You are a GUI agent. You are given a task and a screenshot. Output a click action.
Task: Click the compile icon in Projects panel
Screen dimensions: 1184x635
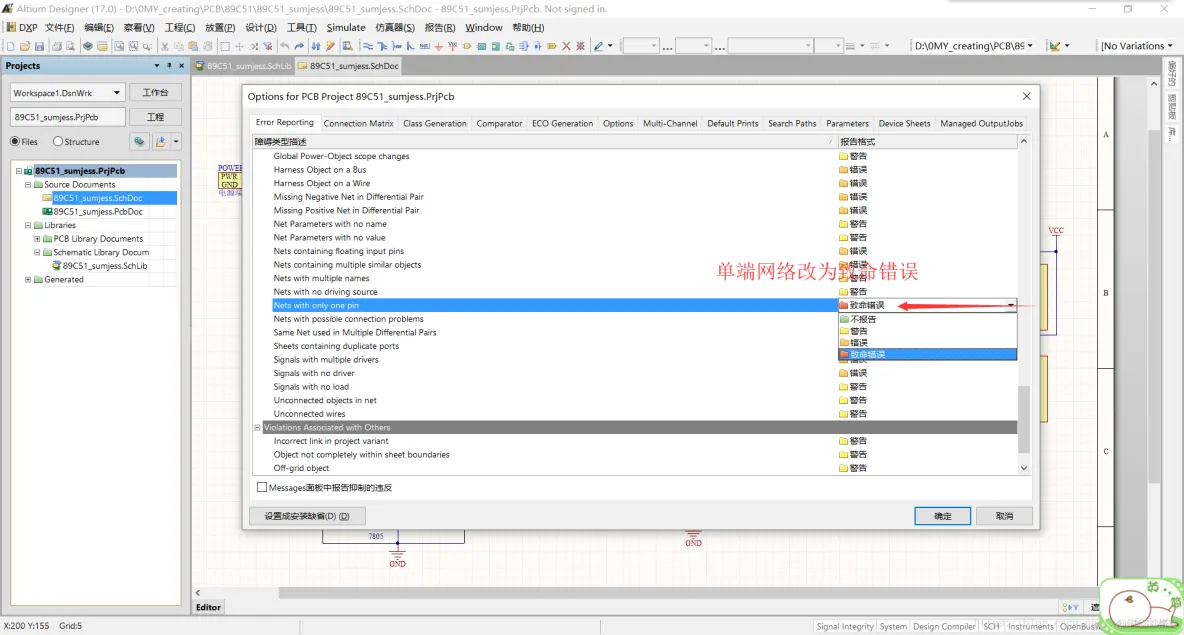tap(140, 141)
